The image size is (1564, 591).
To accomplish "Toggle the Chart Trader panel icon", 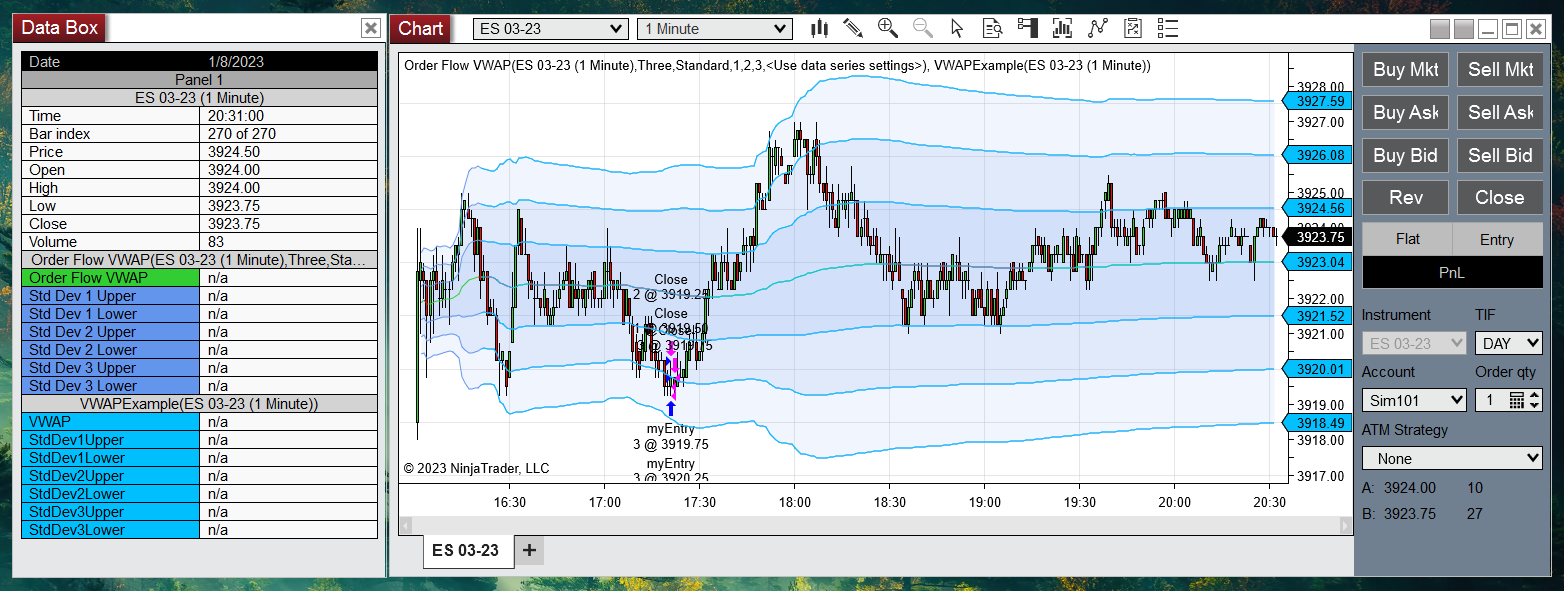I will pyautogui.click(x=1027, y=28).
